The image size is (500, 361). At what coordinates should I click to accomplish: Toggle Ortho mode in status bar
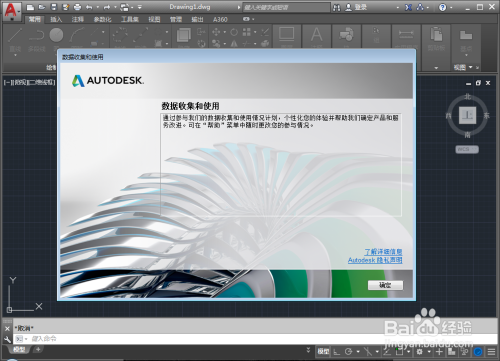pyautogui.click(x=337, y=351)
